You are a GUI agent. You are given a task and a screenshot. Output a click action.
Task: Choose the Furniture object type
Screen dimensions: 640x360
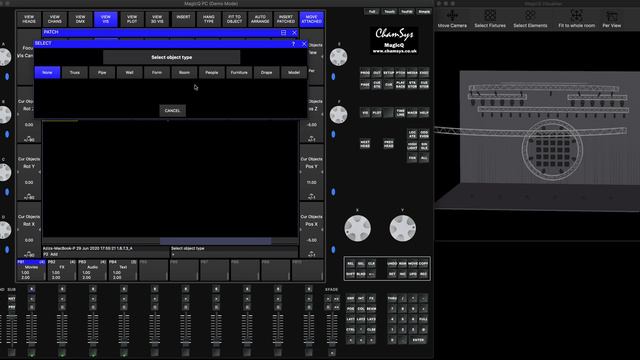pyautogui.click(x=239, y=73)
